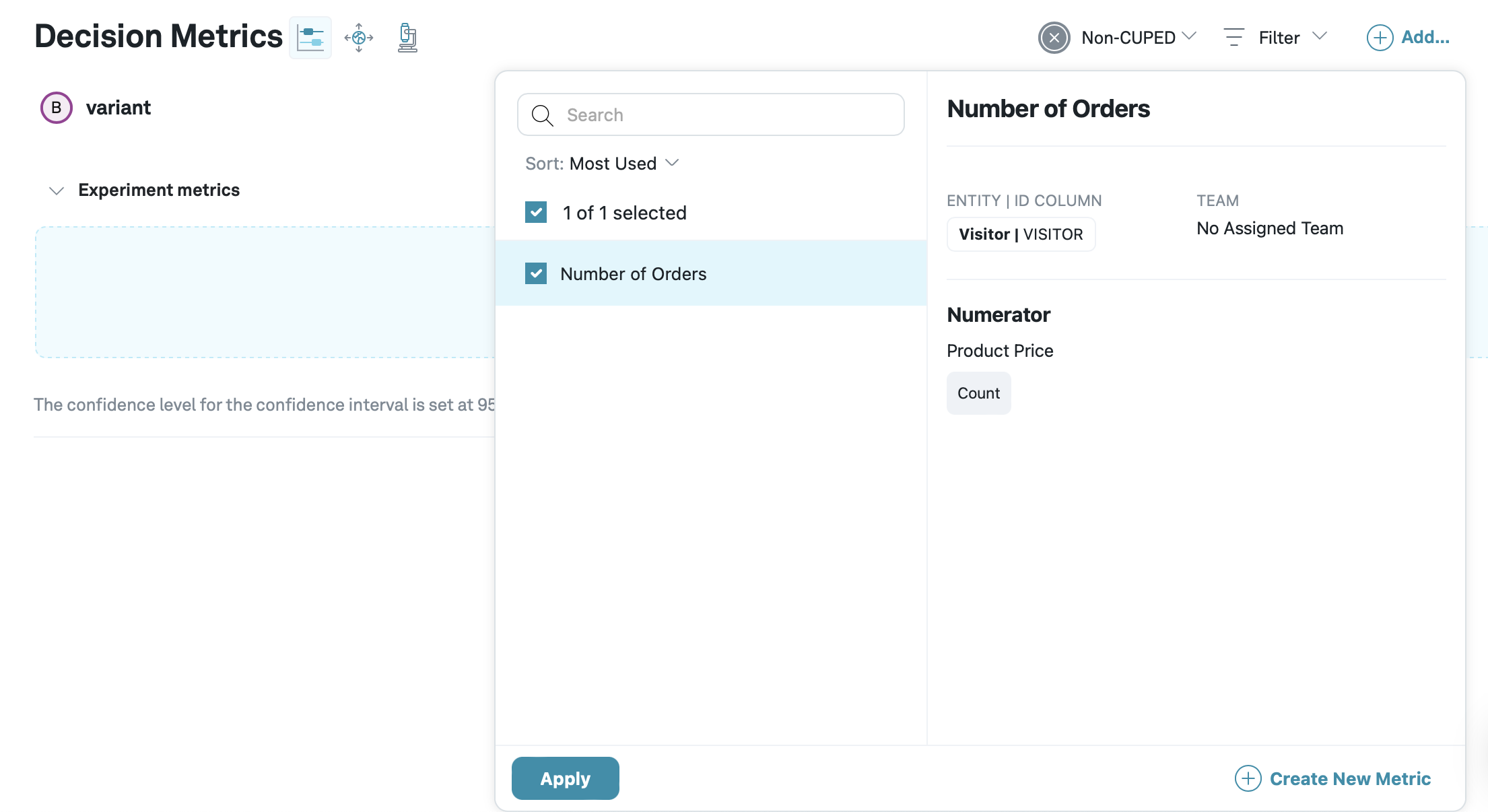This screenshot has height=812, width=1488.
Task: Clear the Non-CUPED selection with the X icon
Action: pos(1054,38)
